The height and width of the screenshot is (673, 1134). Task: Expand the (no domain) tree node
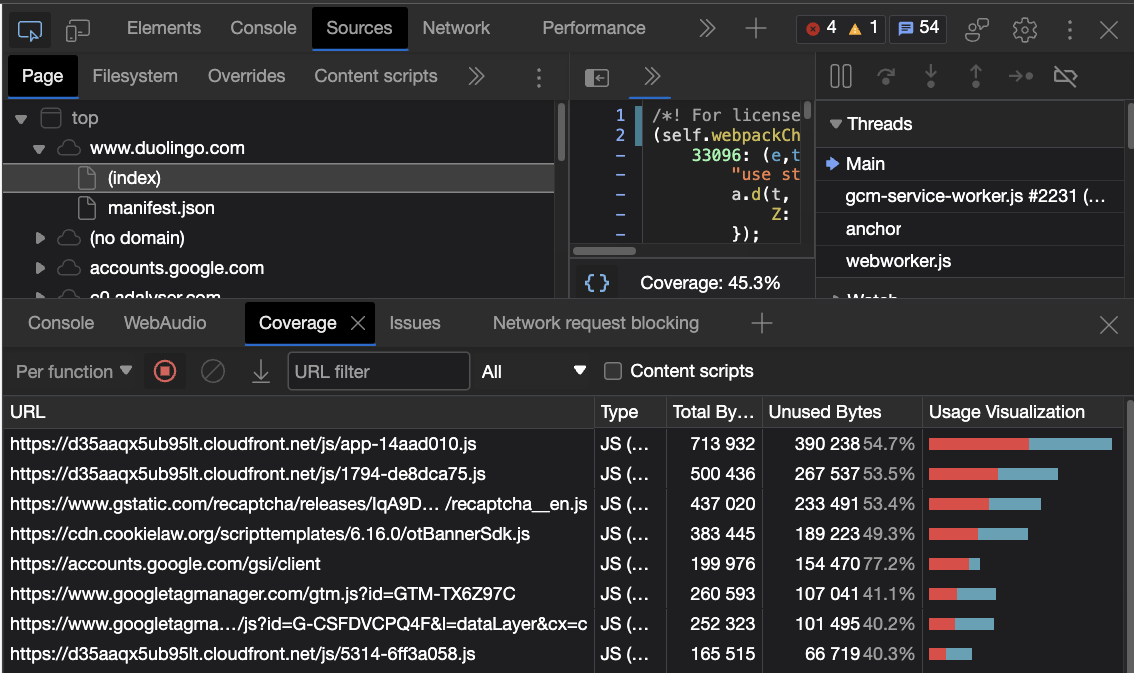pyautogui.click(x=40, y=238)
